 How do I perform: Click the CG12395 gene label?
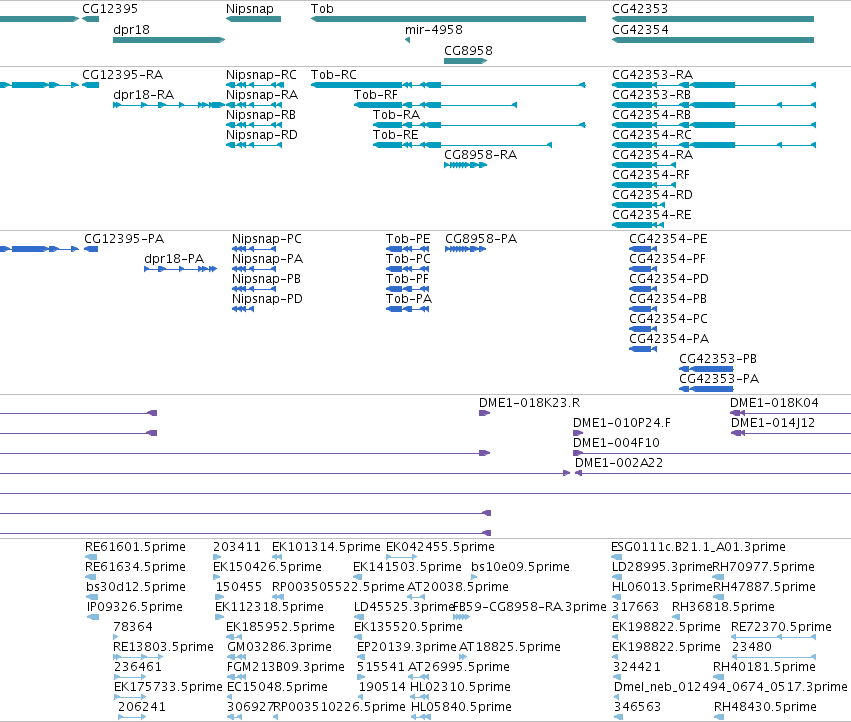click(110, 9)
